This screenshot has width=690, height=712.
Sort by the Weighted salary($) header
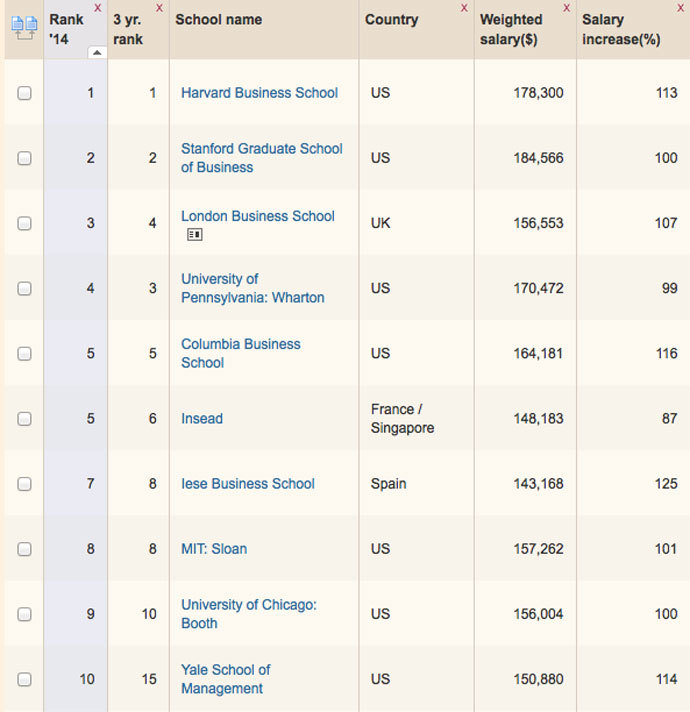[x=511, y=29]
